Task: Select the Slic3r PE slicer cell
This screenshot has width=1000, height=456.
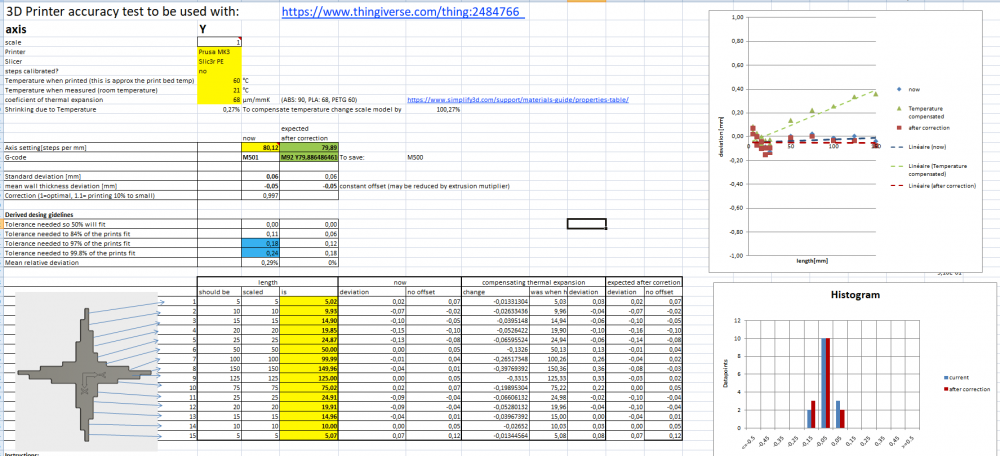Action: point(219,61)
